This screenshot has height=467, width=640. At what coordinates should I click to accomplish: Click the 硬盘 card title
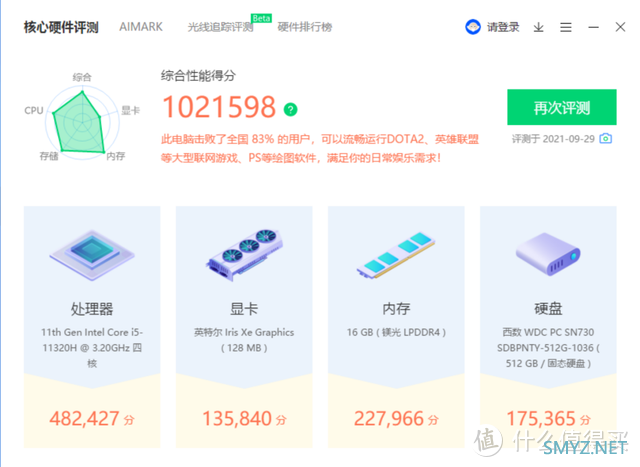click(548, 309)
